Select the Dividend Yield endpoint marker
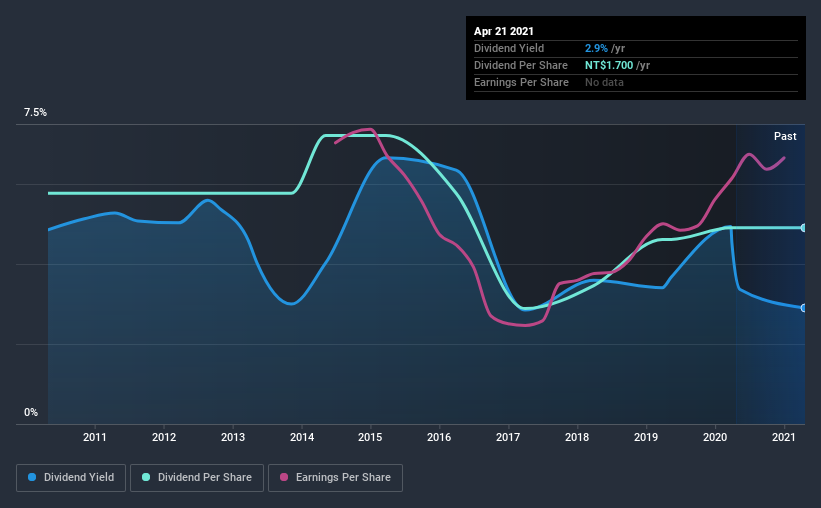Viewport: 821px width, 508px height. pos(803,308)
